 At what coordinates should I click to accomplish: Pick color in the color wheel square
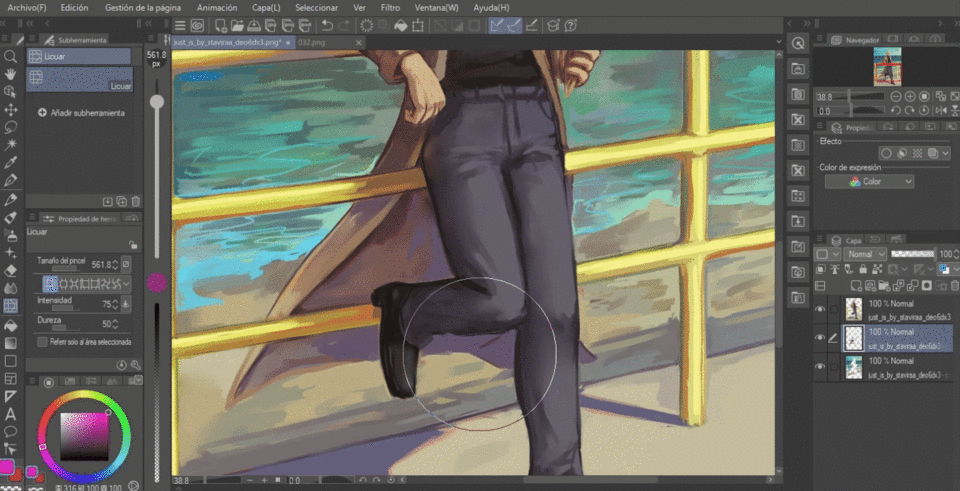[84, 437]
